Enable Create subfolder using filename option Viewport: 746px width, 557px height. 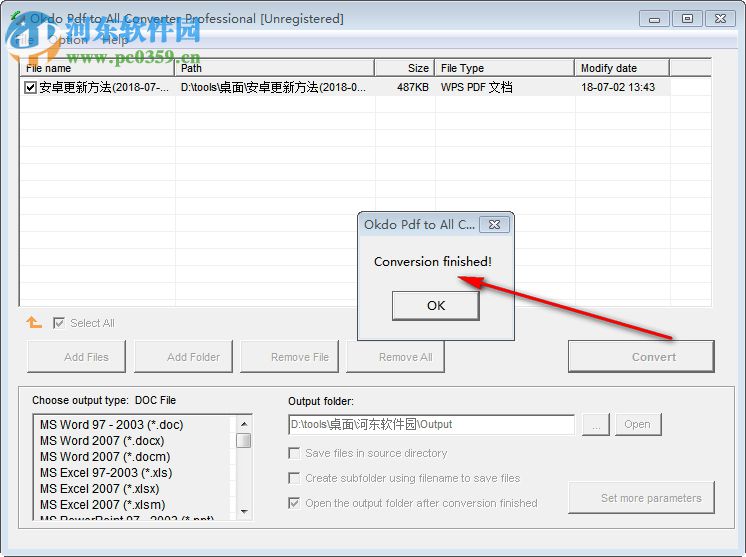(x=294, y=478)
